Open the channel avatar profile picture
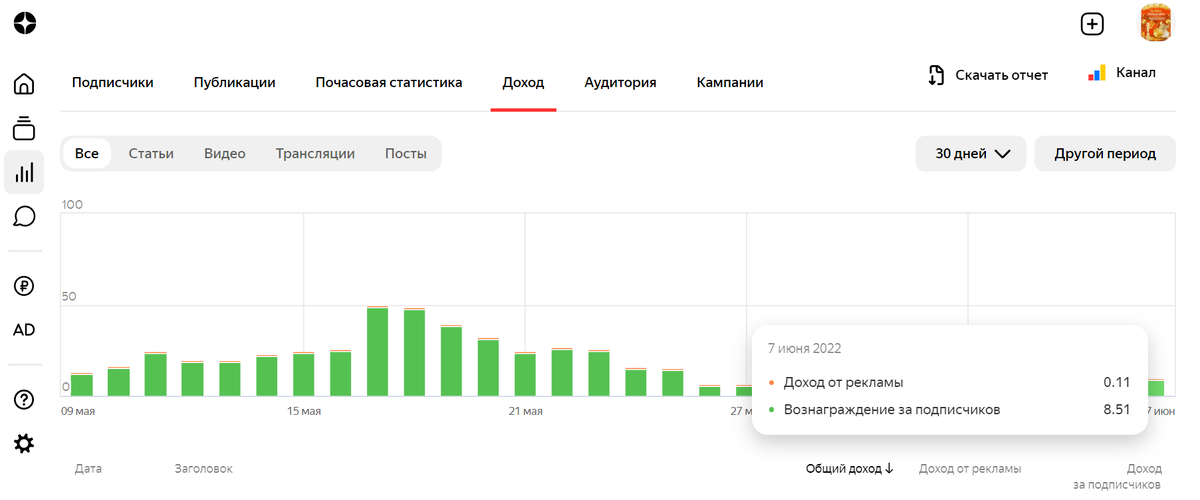 click(x=1156, y=24)
